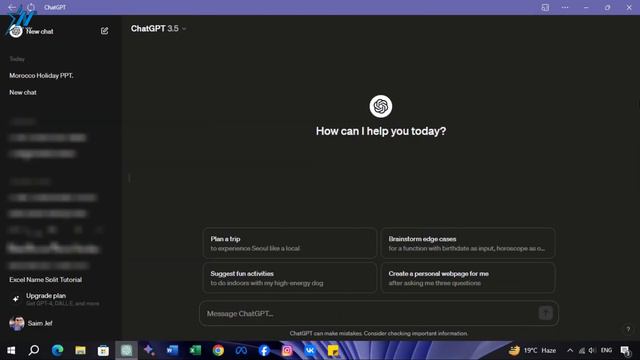Open the Excel Name Split Tutorial chat
640x360 pixels.
point(46,280)
